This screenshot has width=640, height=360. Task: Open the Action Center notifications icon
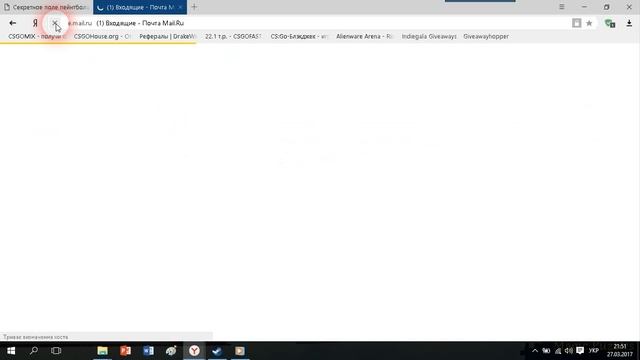click(x=580, y=351)
